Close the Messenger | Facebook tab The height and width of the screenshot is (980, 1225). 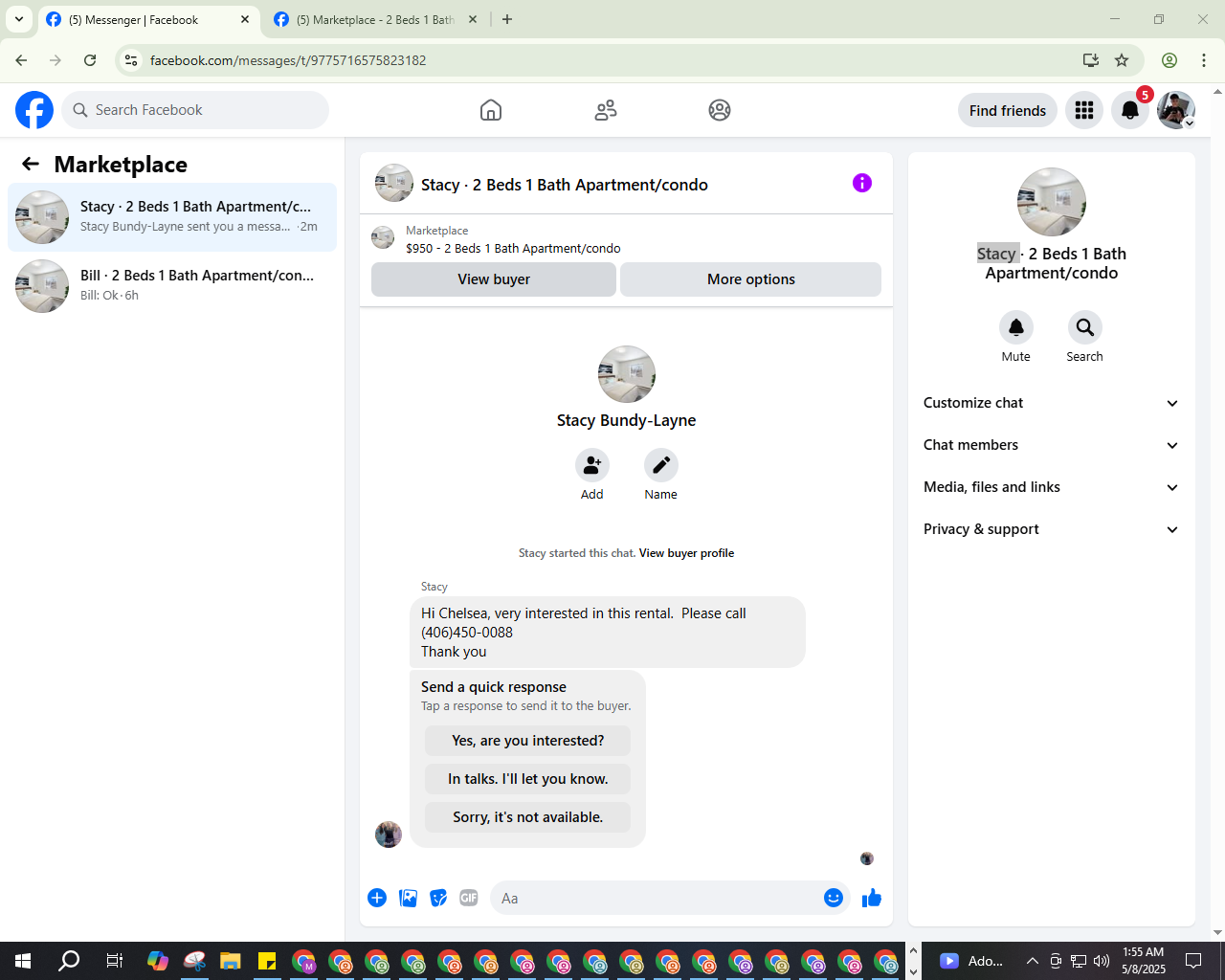pos(245,19)
